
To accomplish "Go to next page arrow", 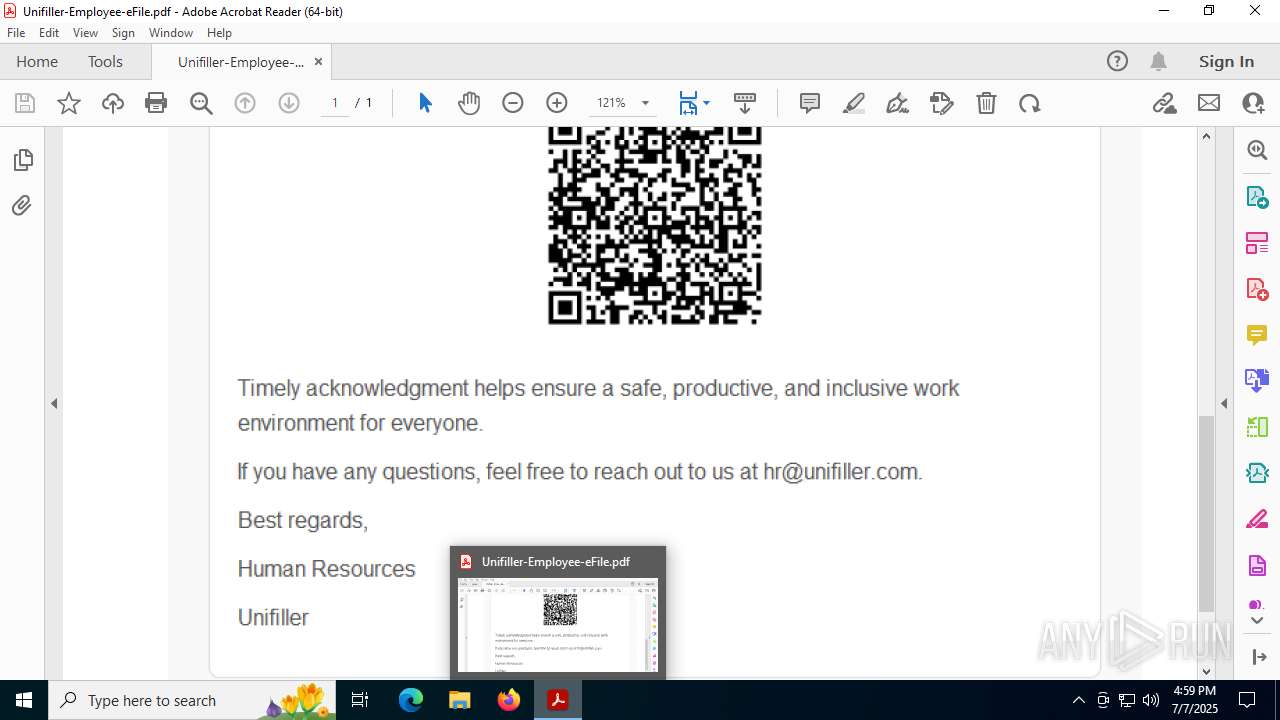I will coord(289,103).
